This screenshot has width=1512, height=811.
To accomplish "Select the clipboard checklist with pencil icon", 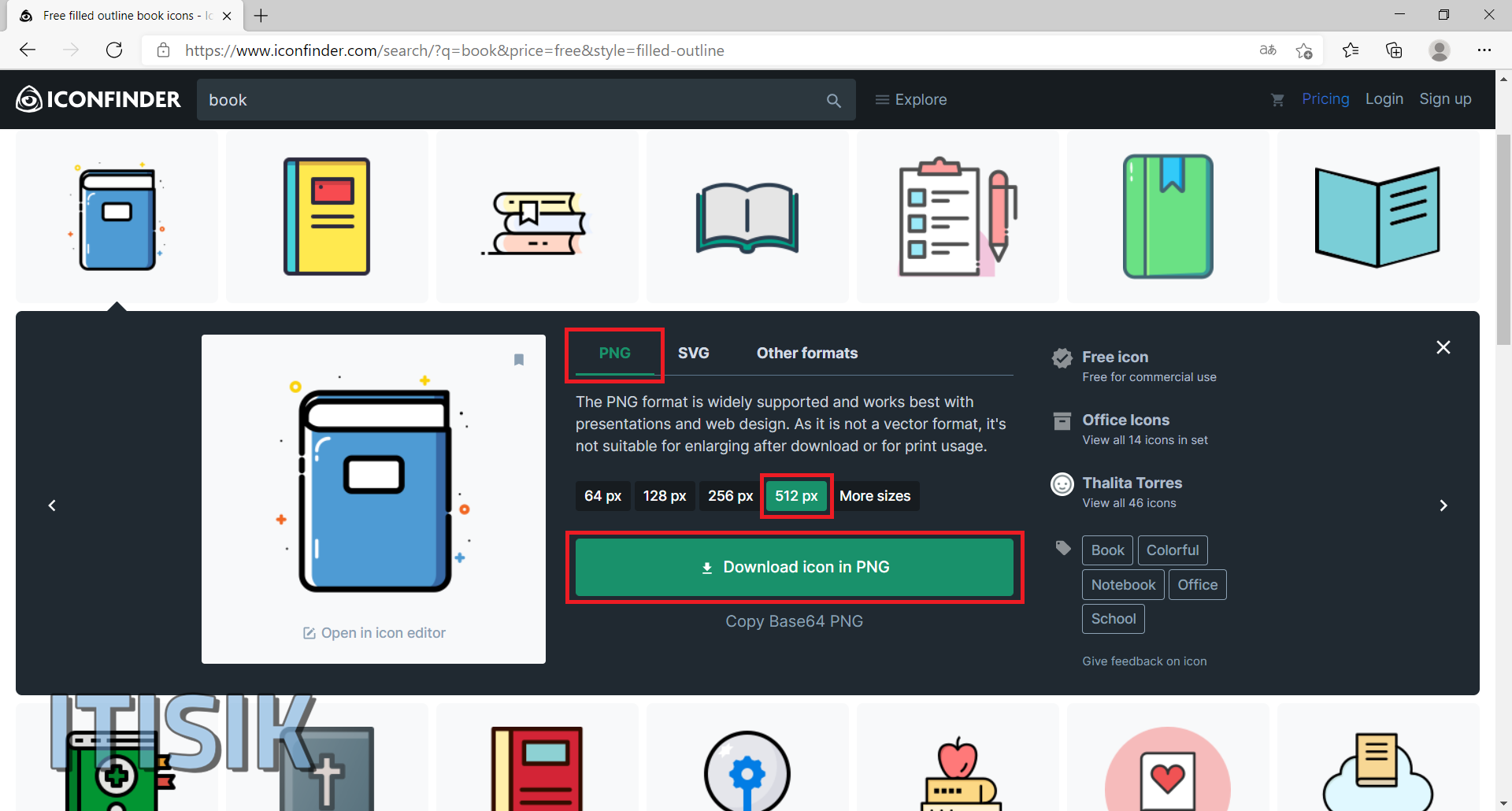I will [958, 217].
